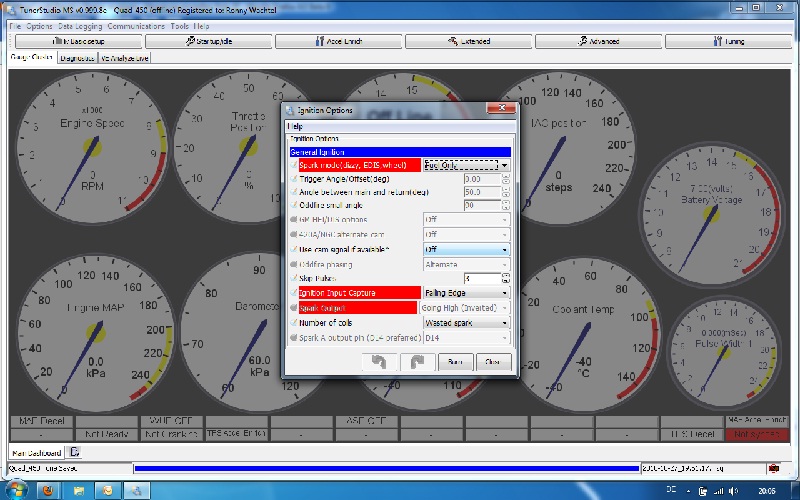This screenshot has height=500, width=800.
Task: Open the Startup/Idle toolbar button
Action: [x=207, y=42]
